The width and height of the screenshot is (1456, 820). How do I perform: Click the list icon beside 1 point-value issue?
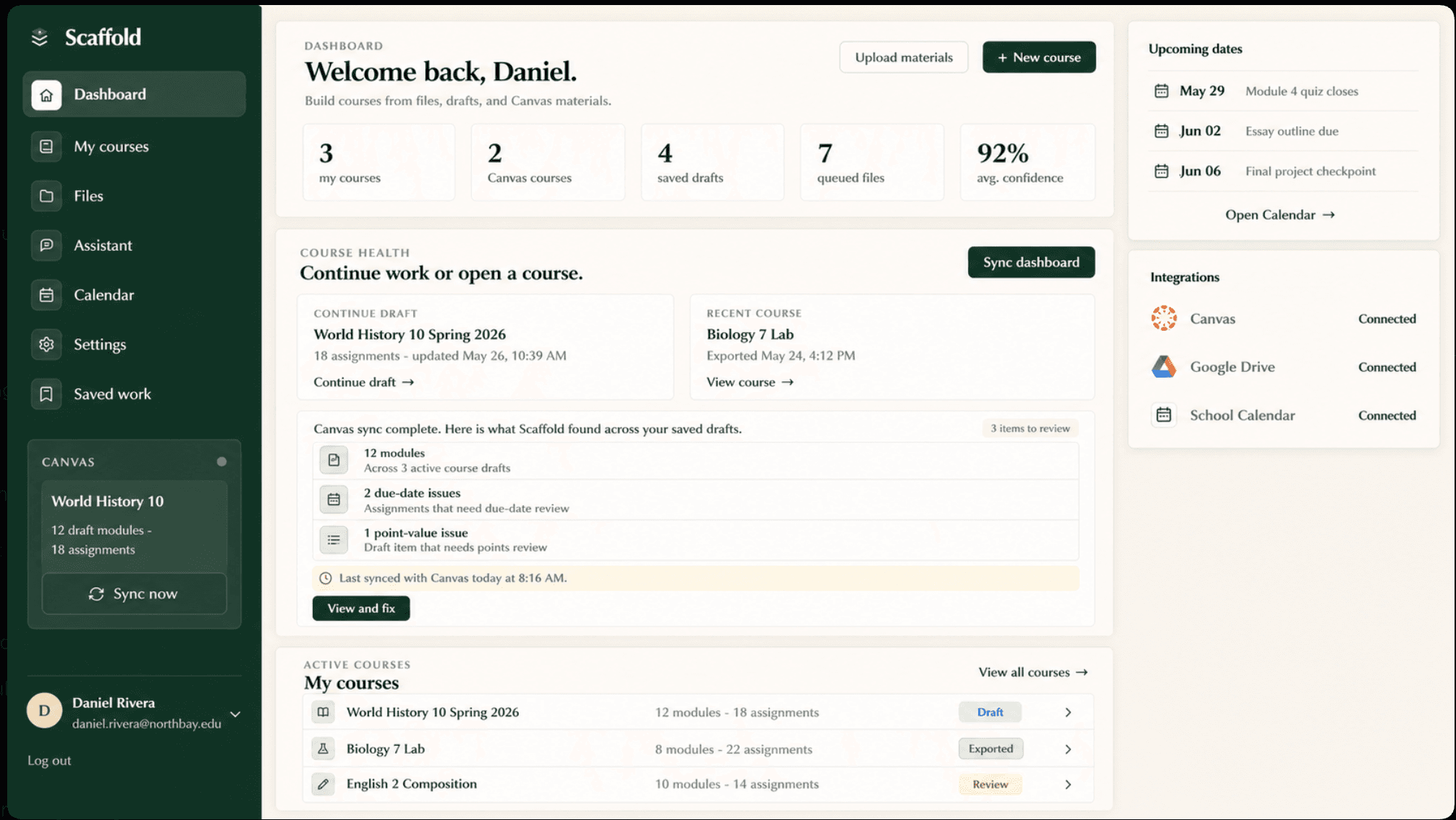[x=334, y=540]
